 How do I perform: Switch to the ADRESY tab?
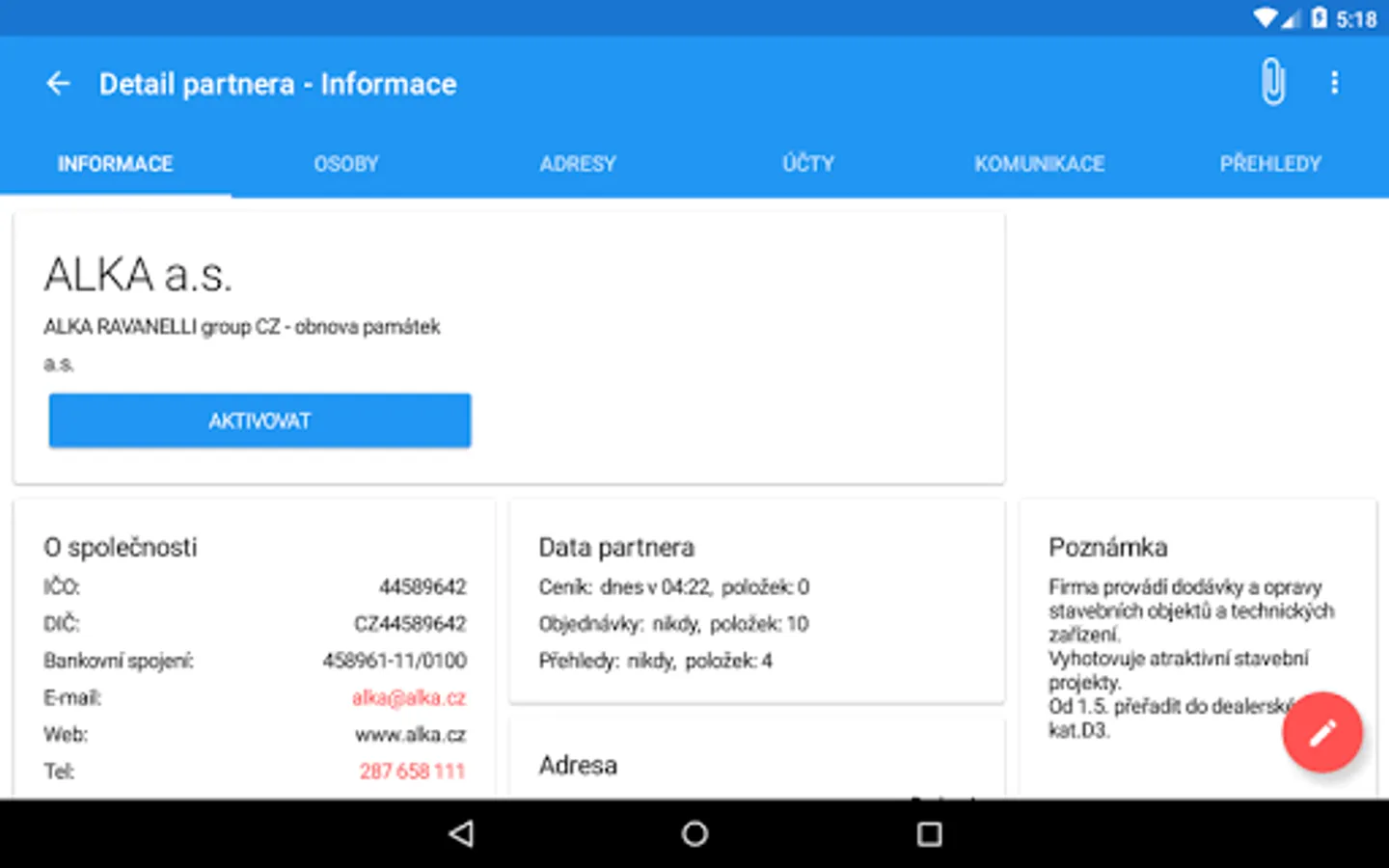[x=578, y=164]
